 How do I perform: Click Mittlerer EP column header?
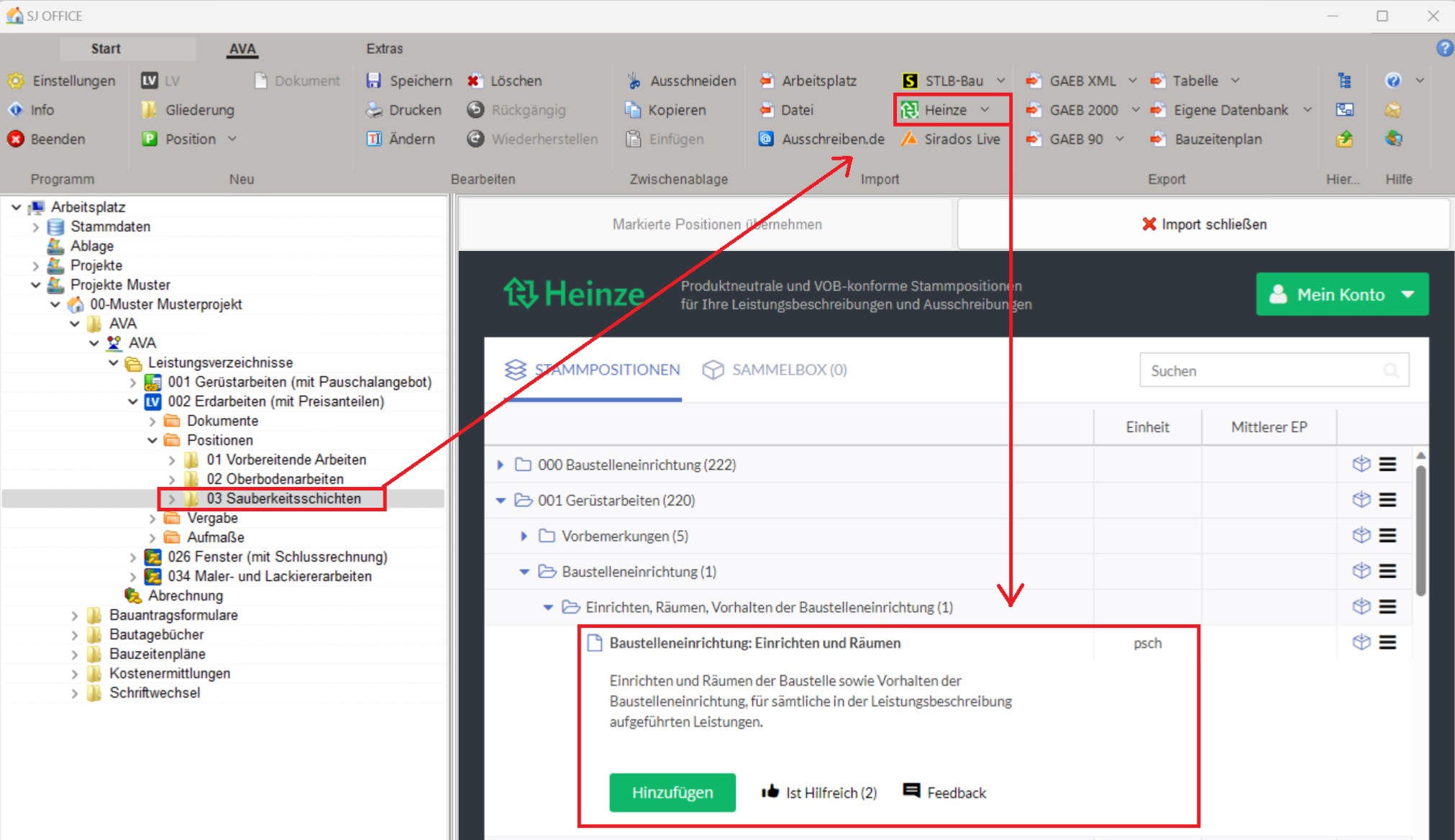coord(1269,427)
